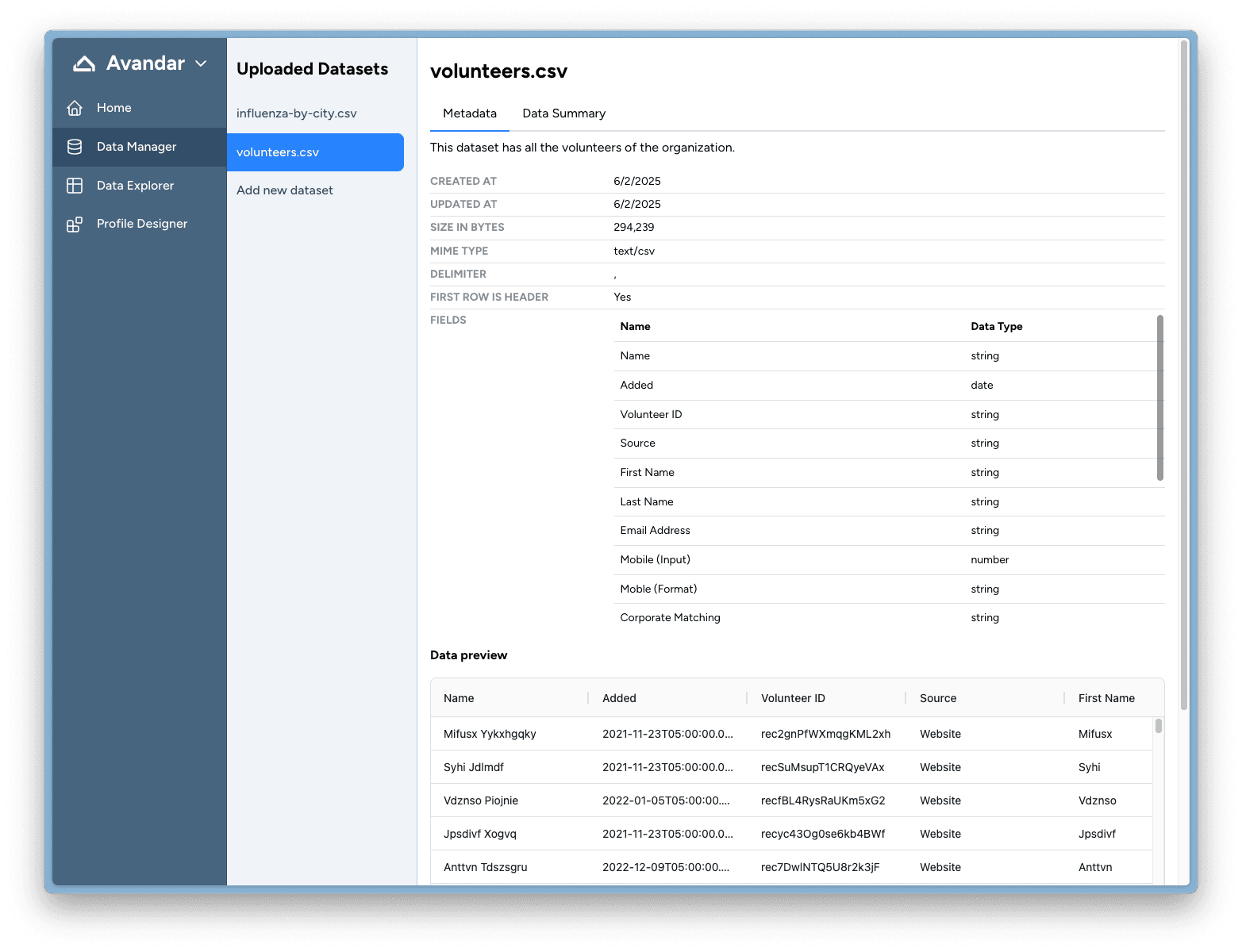Click the Source column header in preview
This screenshot has height=952, width=1242.
938,698
